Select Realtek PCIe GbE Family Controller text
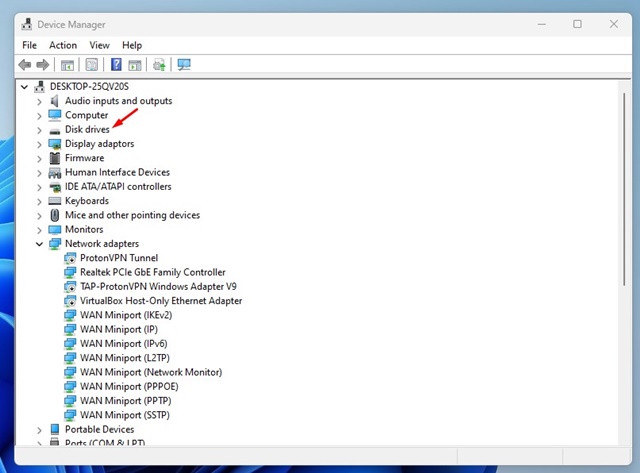 (153, 272)
